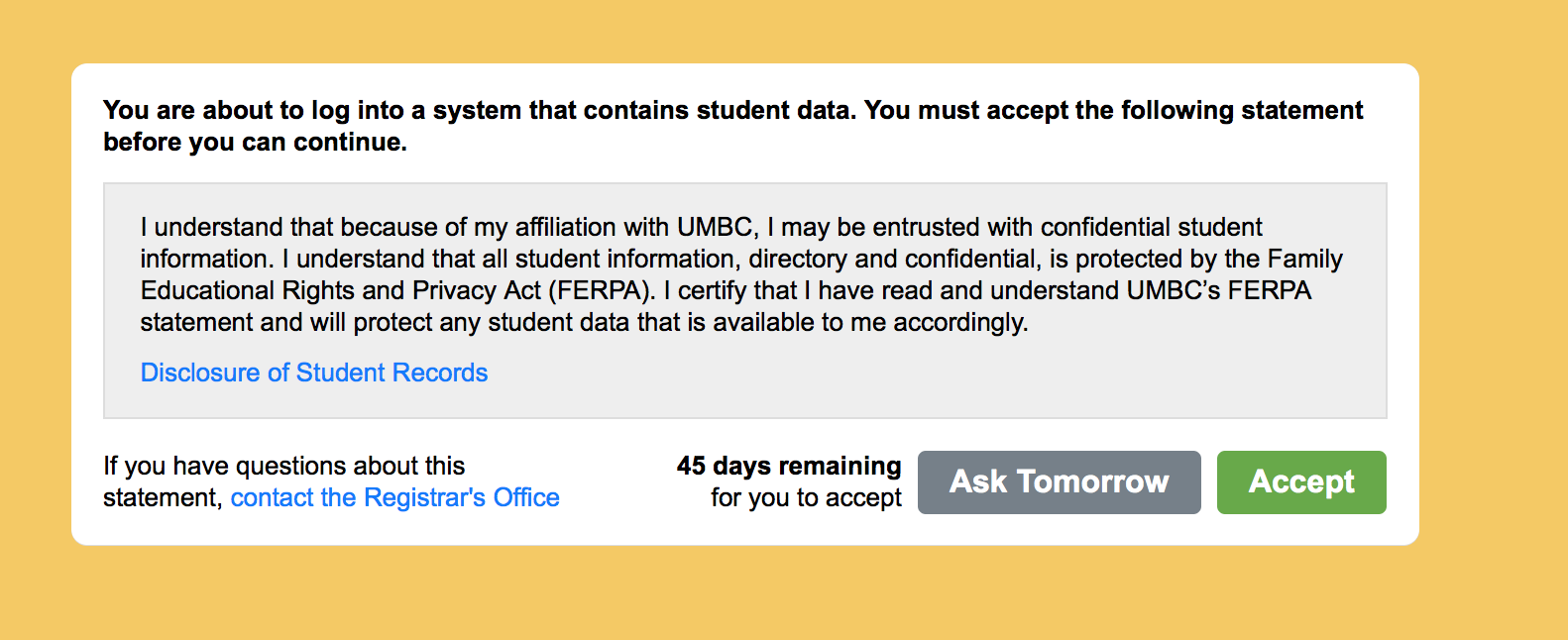Click the "before you can continue." heading line
The width and height of the screenshot is (1568, 640).
(255, 142)
